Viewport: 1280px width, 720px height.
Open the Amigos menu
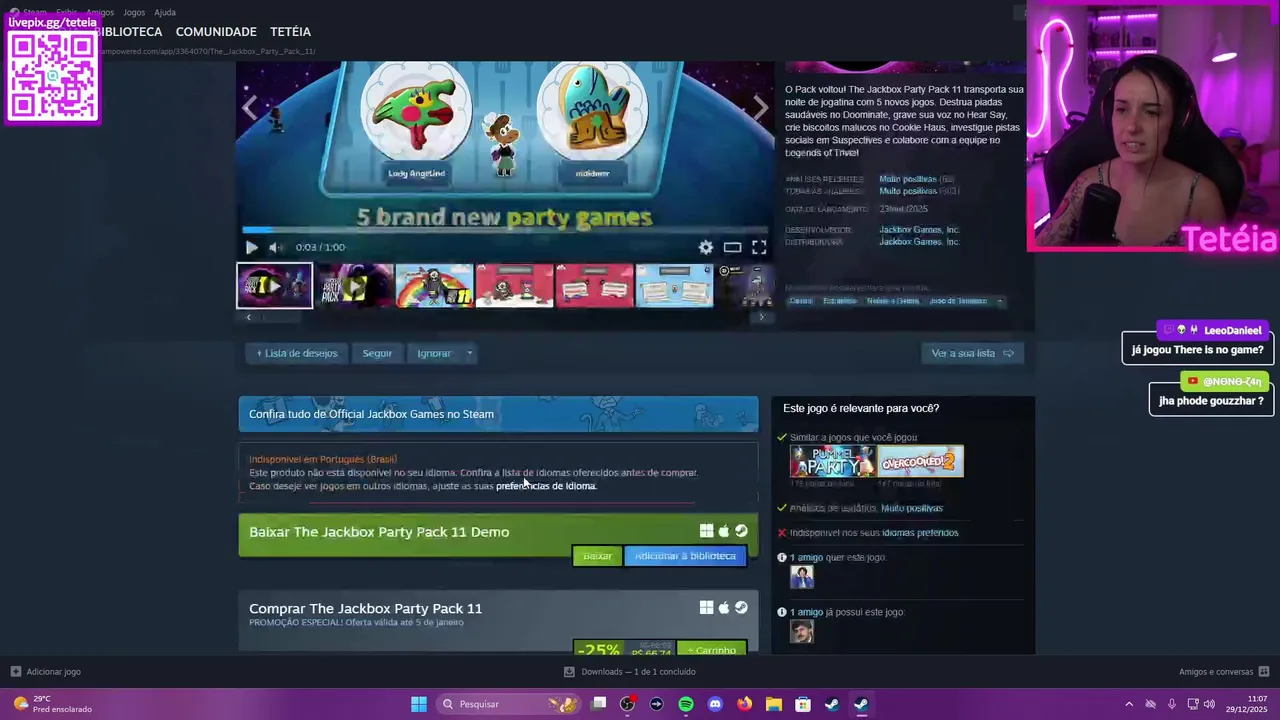99,12
